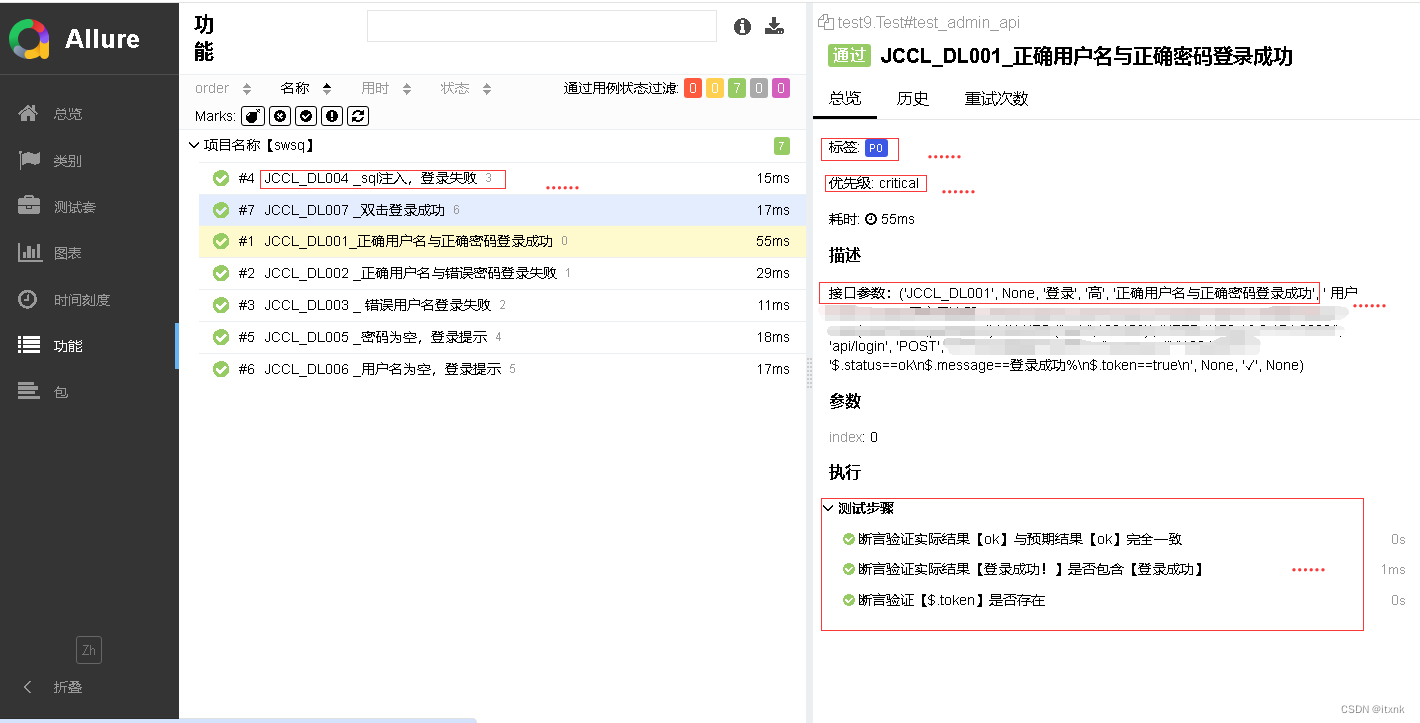Click the index: 0 parameter text
This screenshot has height=723, width=1420.
[x=853, y=437]
